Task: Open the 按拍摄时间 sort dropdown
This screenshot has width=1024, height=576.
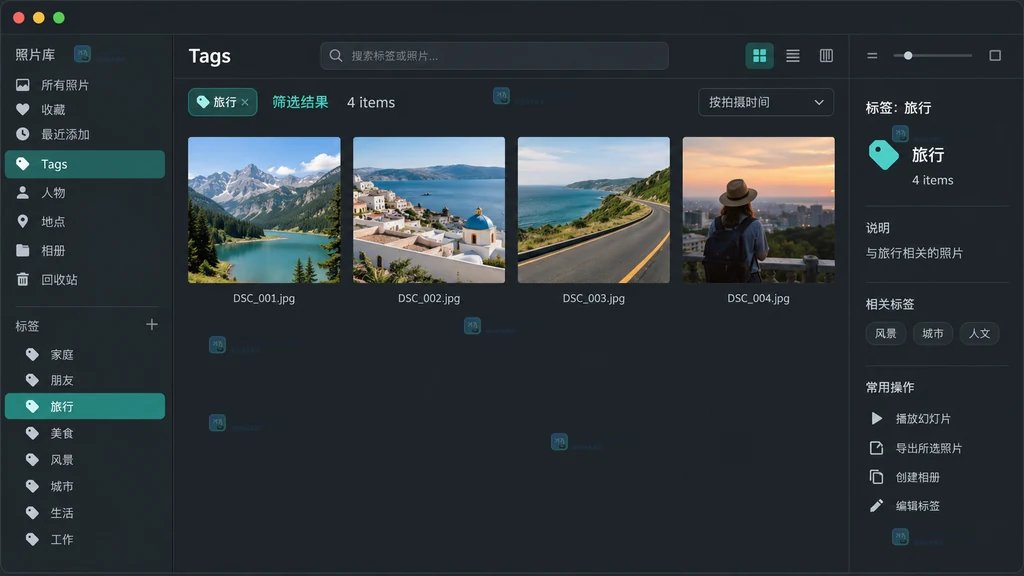Action: (x=766, y=103)
